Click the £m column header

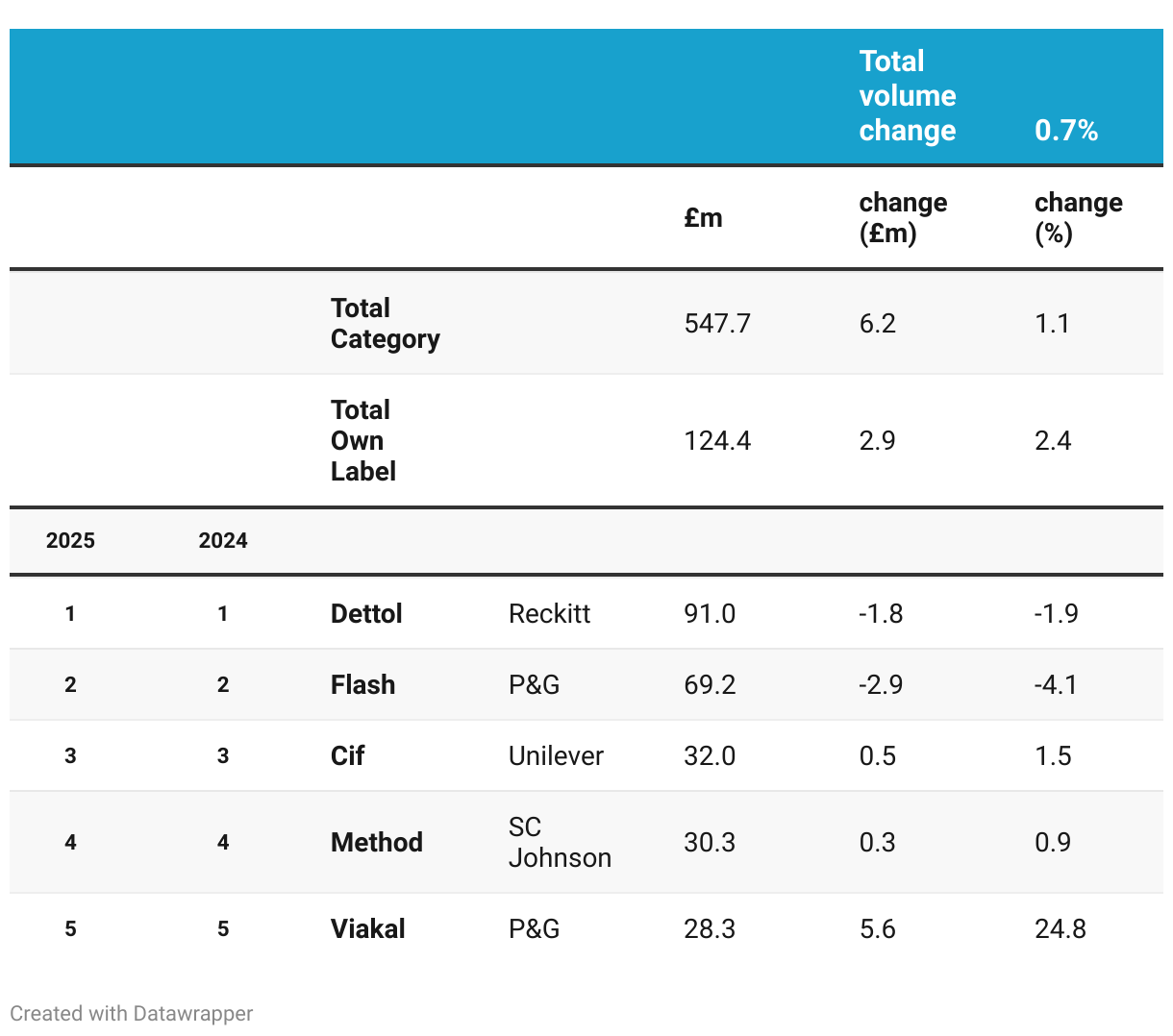[x=704, y=217]
